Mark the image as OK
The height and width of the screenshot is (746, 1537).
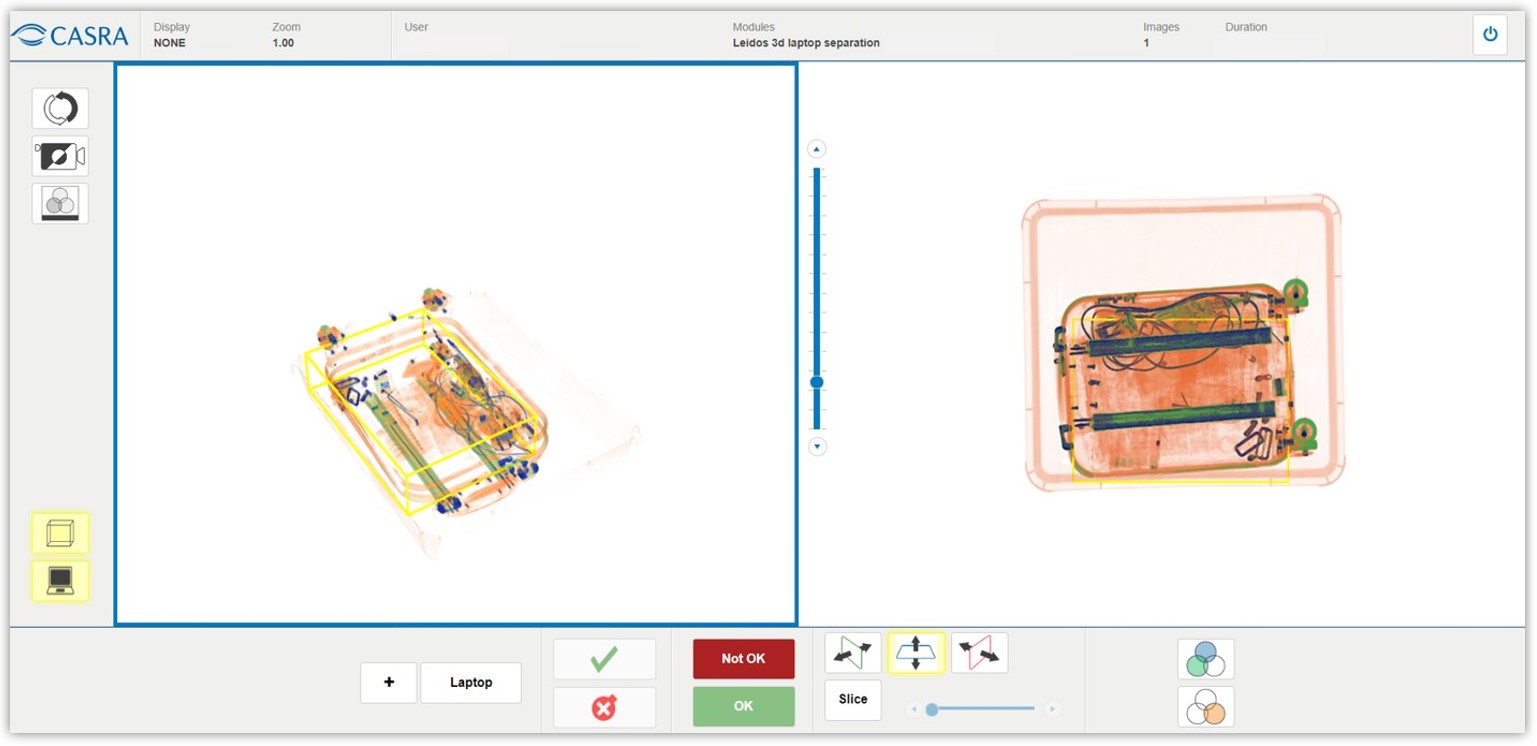click(x=743, y=706)
